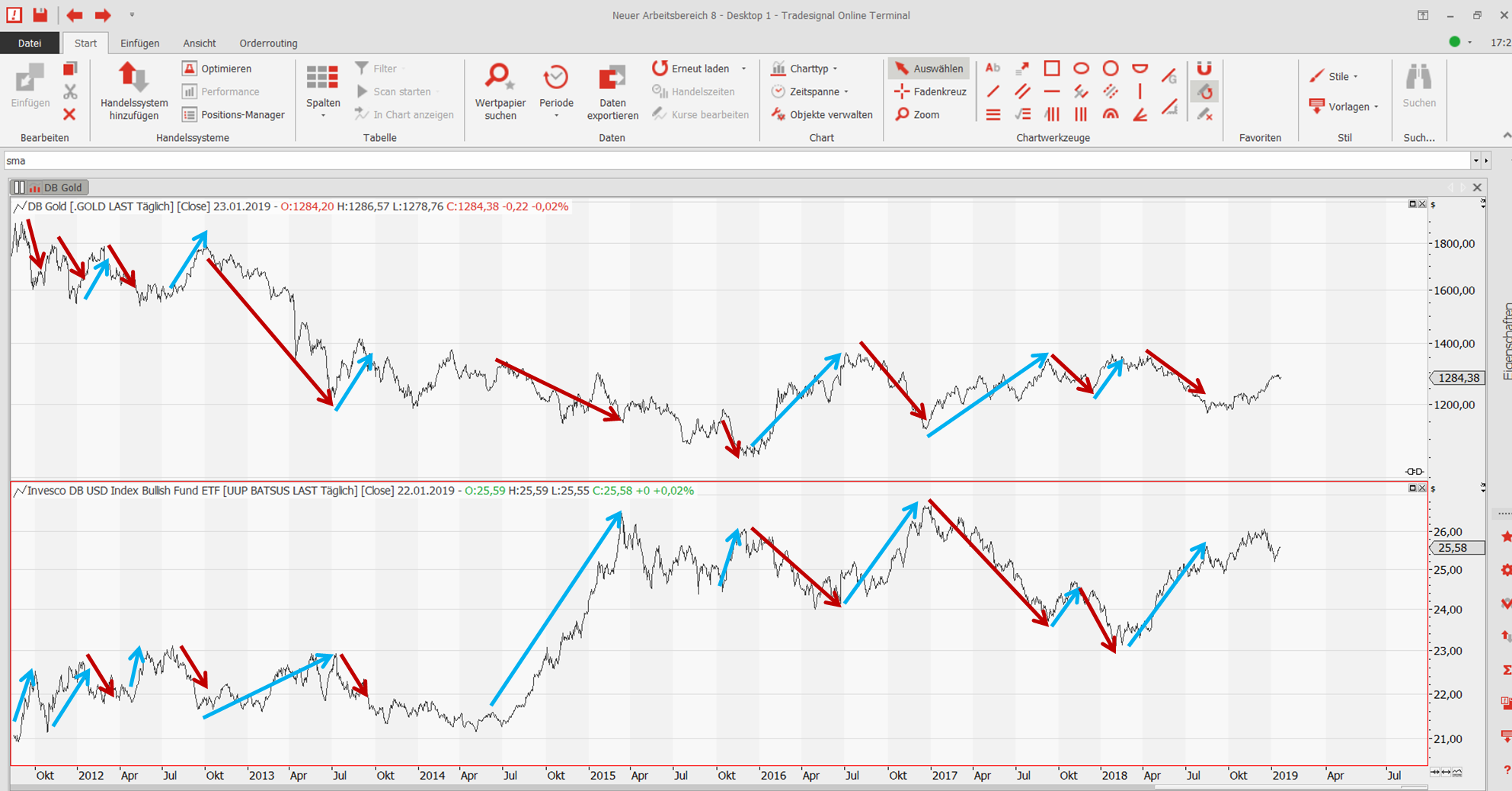Select the ellipse drawing tool
Viewport: 1512px width, 791px height.
1081,69
